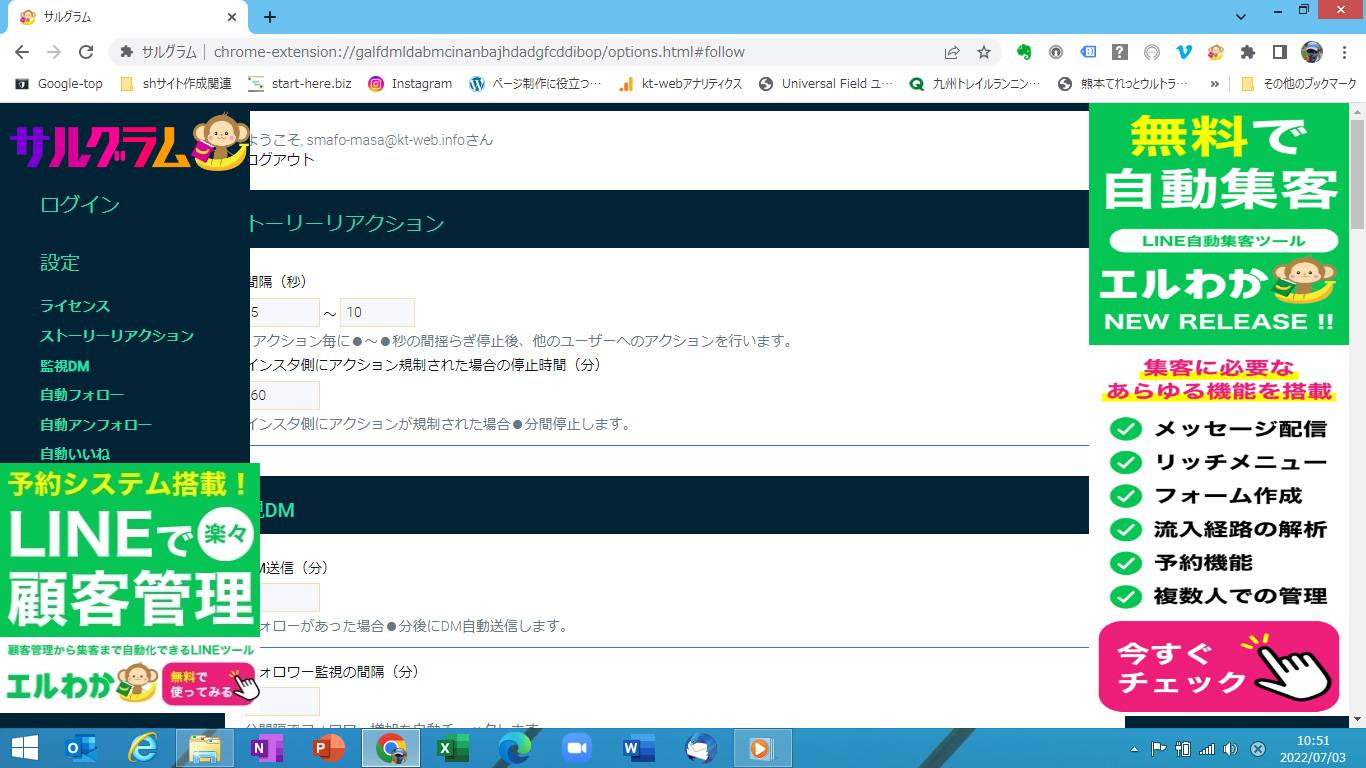Click the ログアウト link
Image resolution: width=1366 pixels, height=768 pixels.
point(282,160)
